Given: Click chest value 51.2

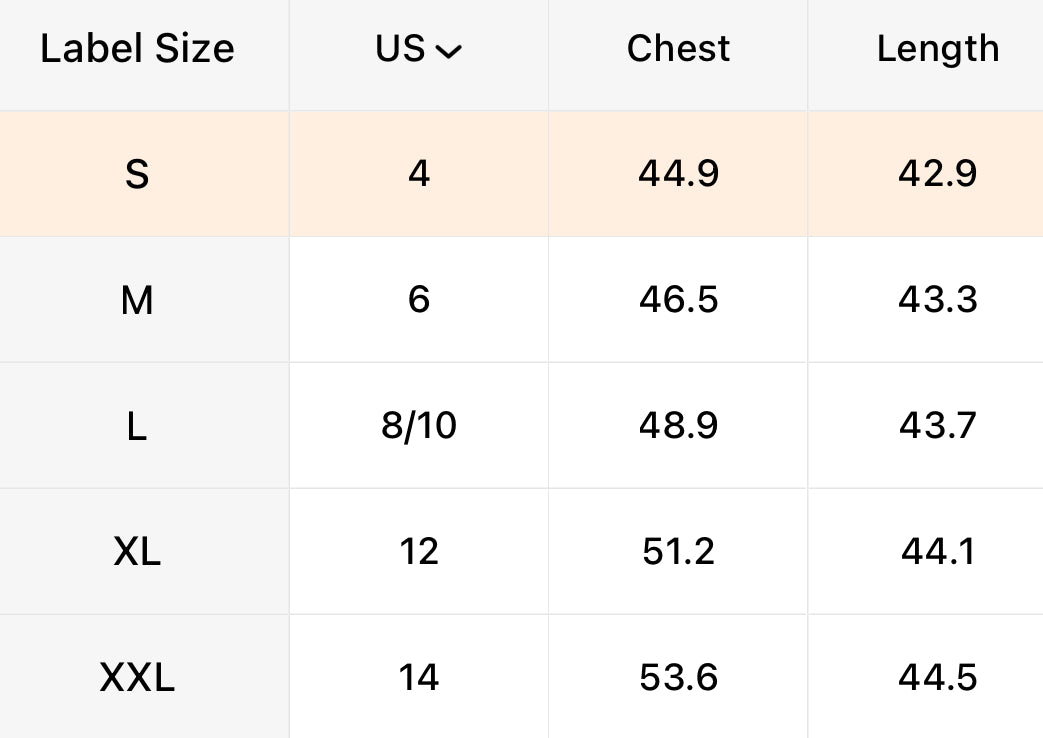Looking at the screenshot, I should pos(678,552).
